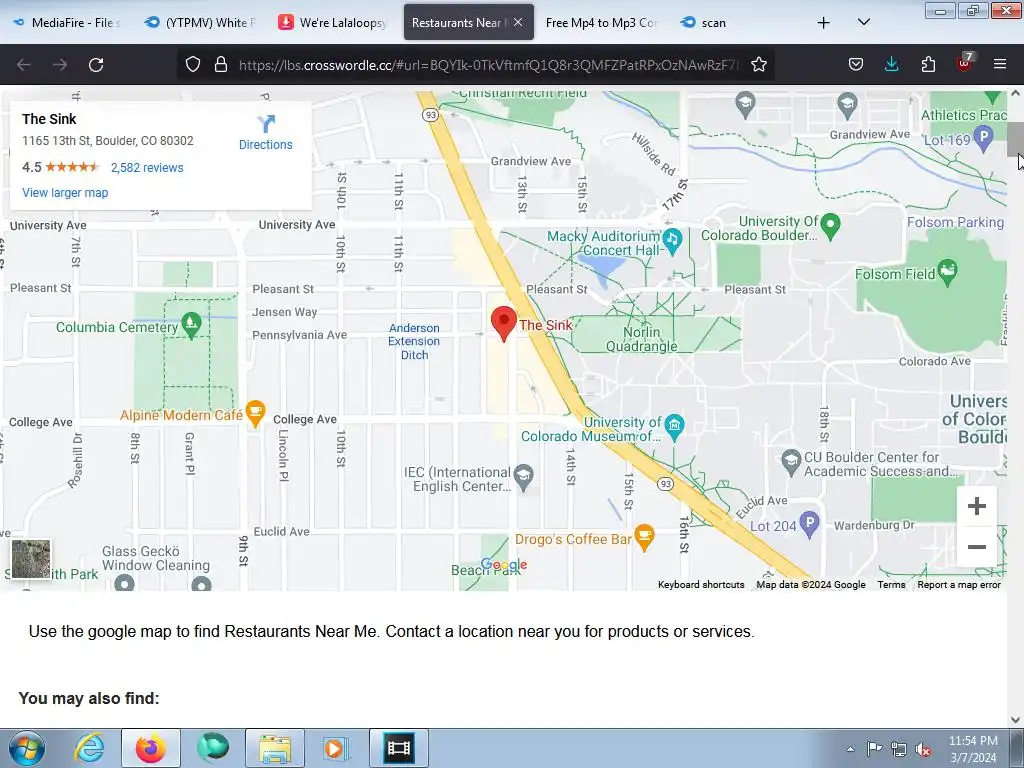Open the teal globe browser taskbar icon
The height and width of the screenshot is (768, 1024).
(213, 748)
